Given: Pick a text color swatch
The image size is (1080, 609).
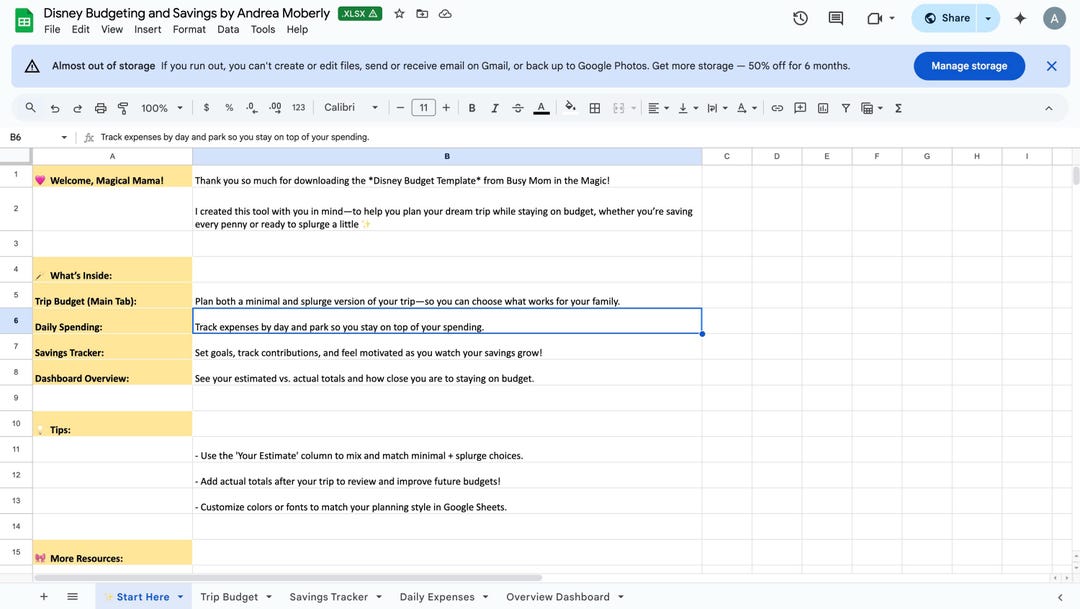Looking at the screenshot, I should tap(541, 107).
